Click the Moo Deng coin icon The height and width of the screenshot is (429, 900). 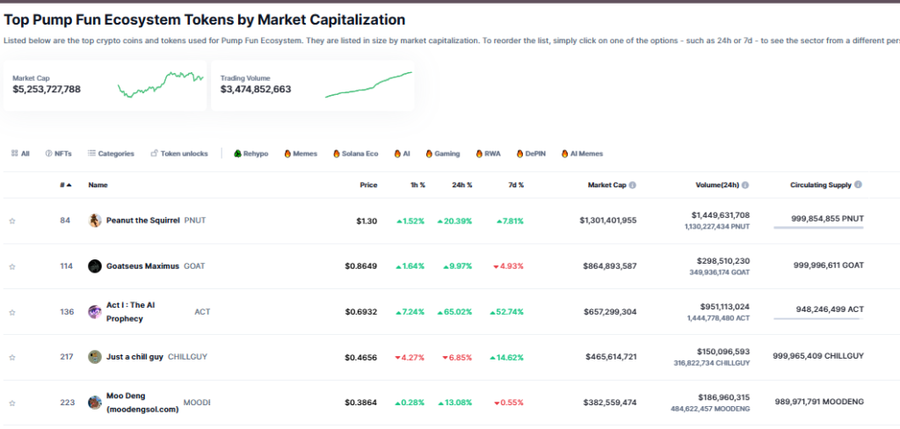[x=95, y=402]
